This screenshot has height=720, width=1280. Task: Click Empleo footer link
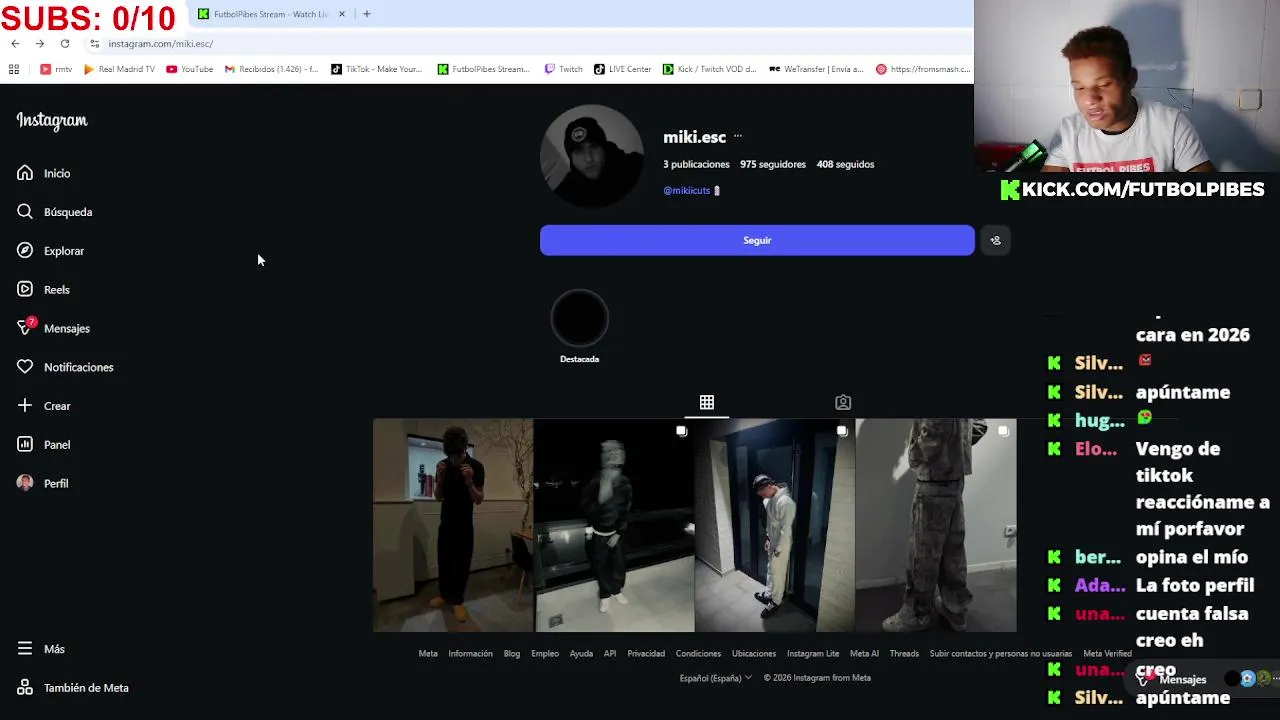coord(545,654)
